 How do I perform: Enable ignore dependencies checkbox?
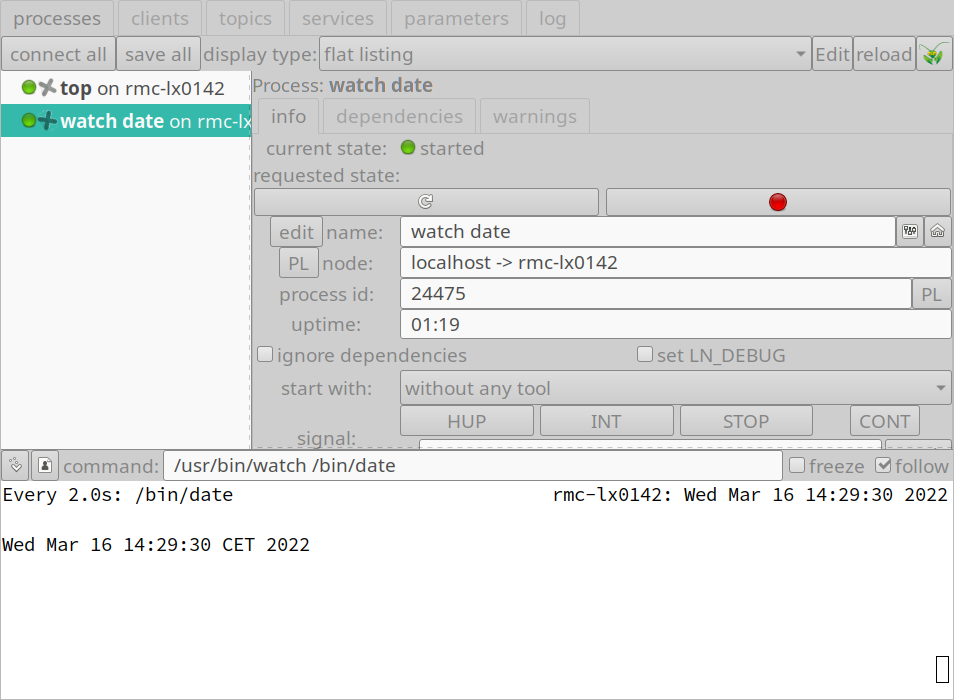click(x=265, y=355)
